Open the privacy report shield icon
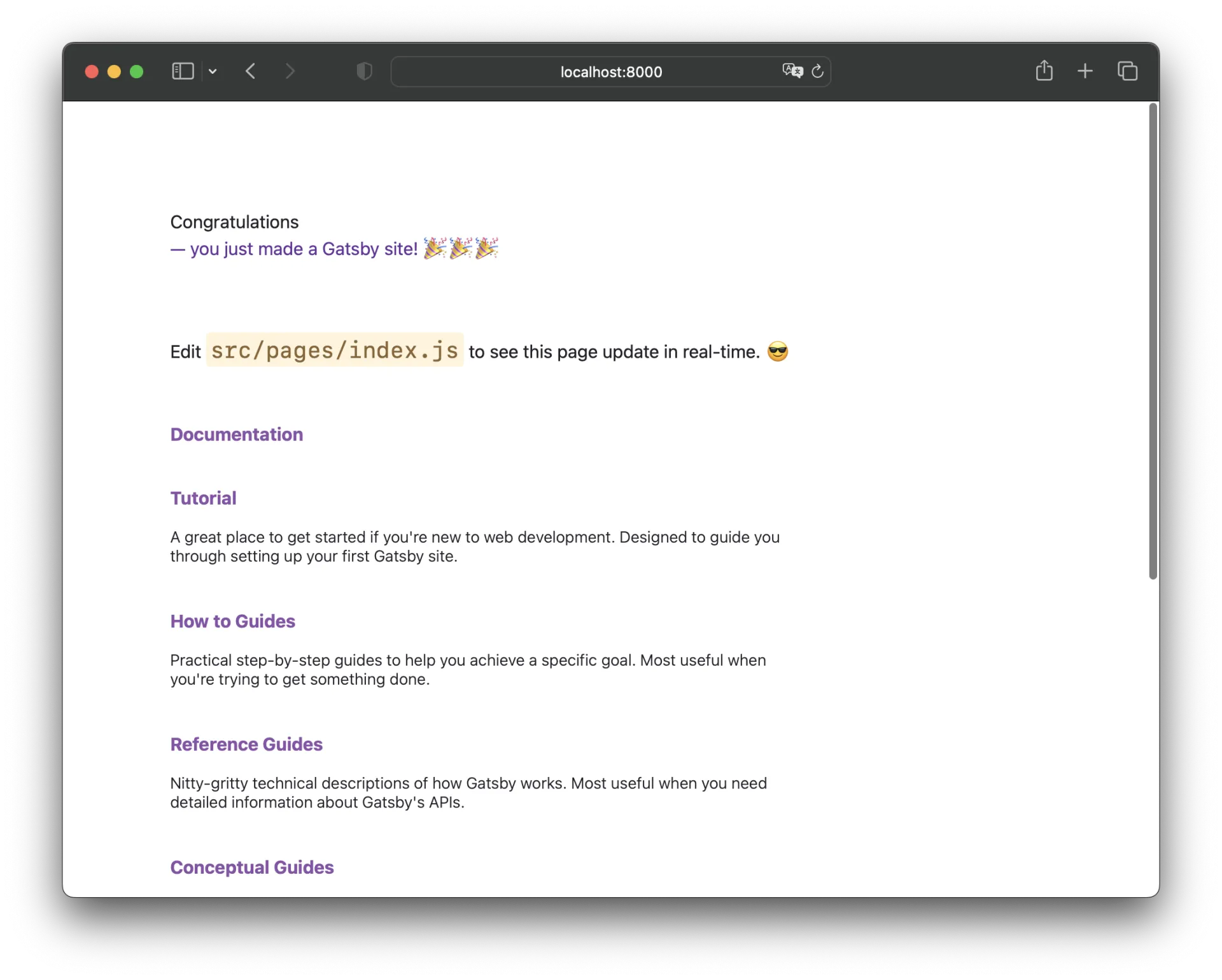 [x=364, y=71]
